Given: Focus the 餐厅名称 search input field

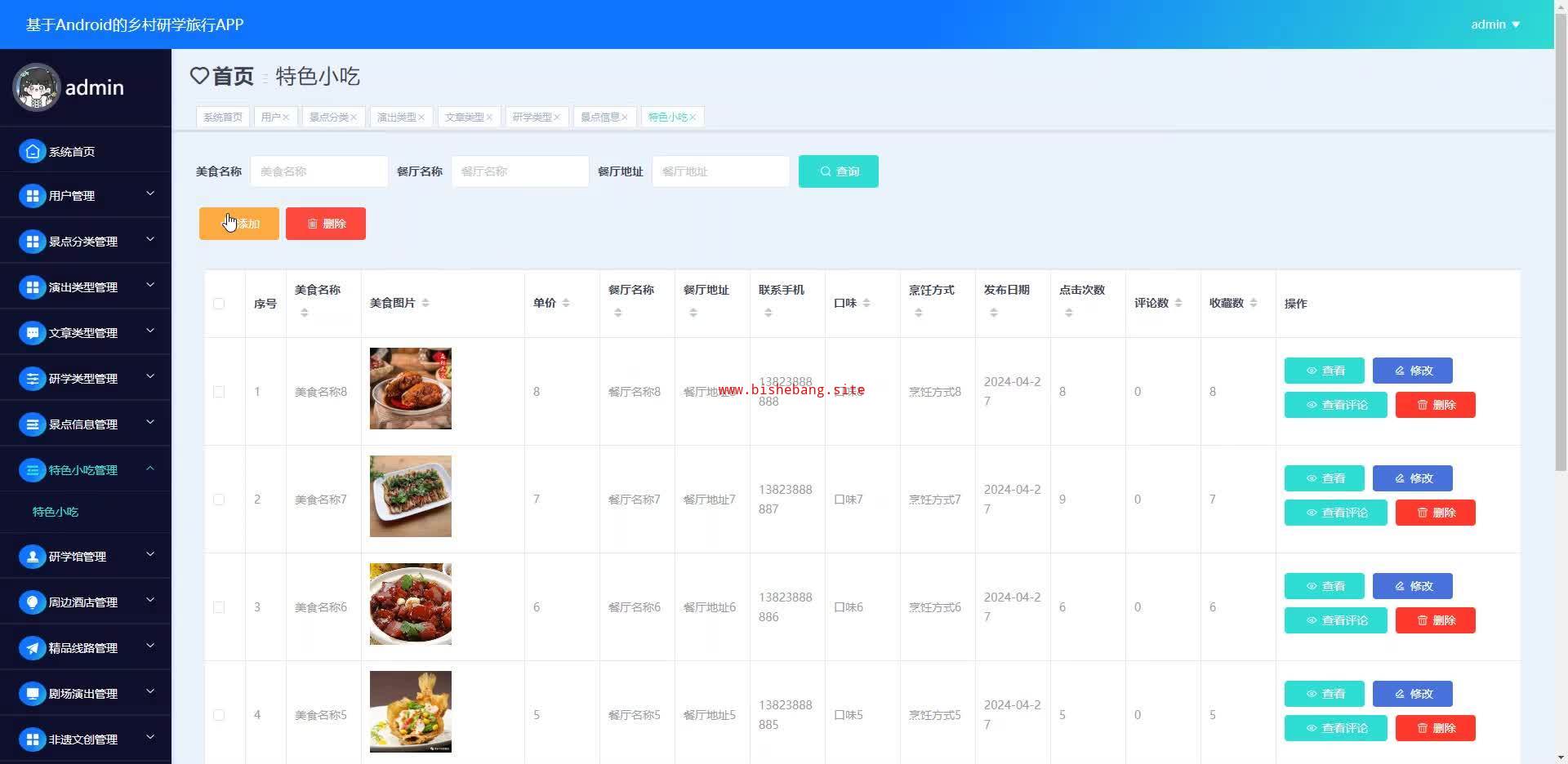Looking at the screenshot, I should tap(520, 171).
